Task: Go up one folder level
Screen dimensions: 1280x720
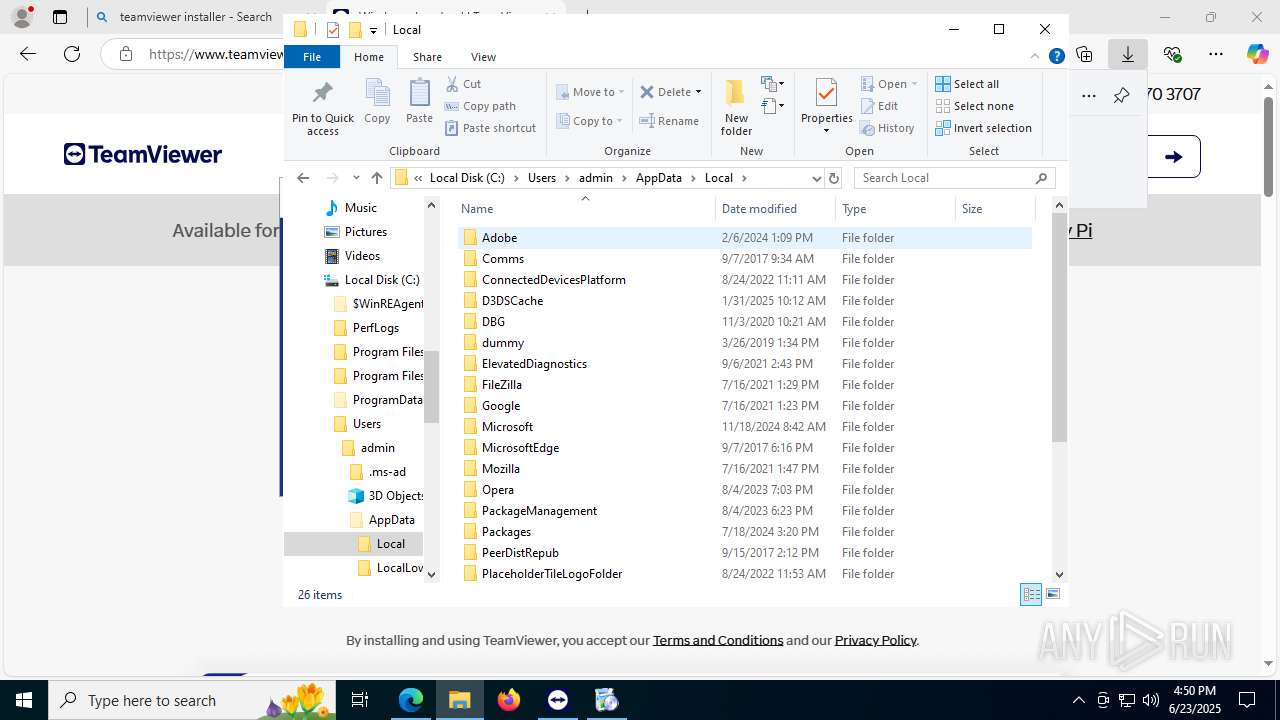Action: [x=376, y=178]
